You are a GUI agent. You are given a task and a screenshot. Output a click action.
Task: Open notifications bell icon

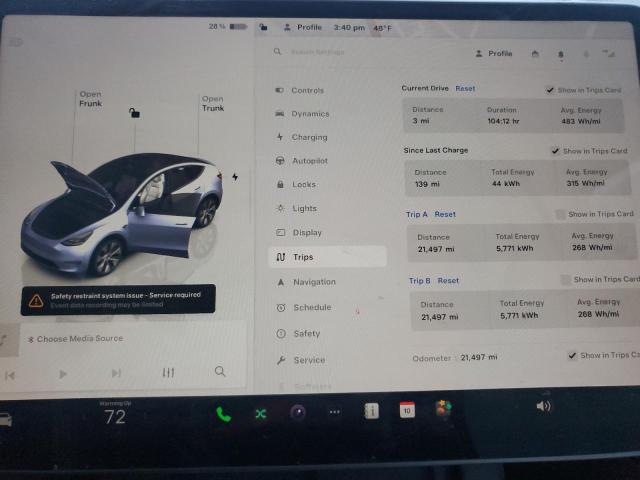[x=561, y=54]
